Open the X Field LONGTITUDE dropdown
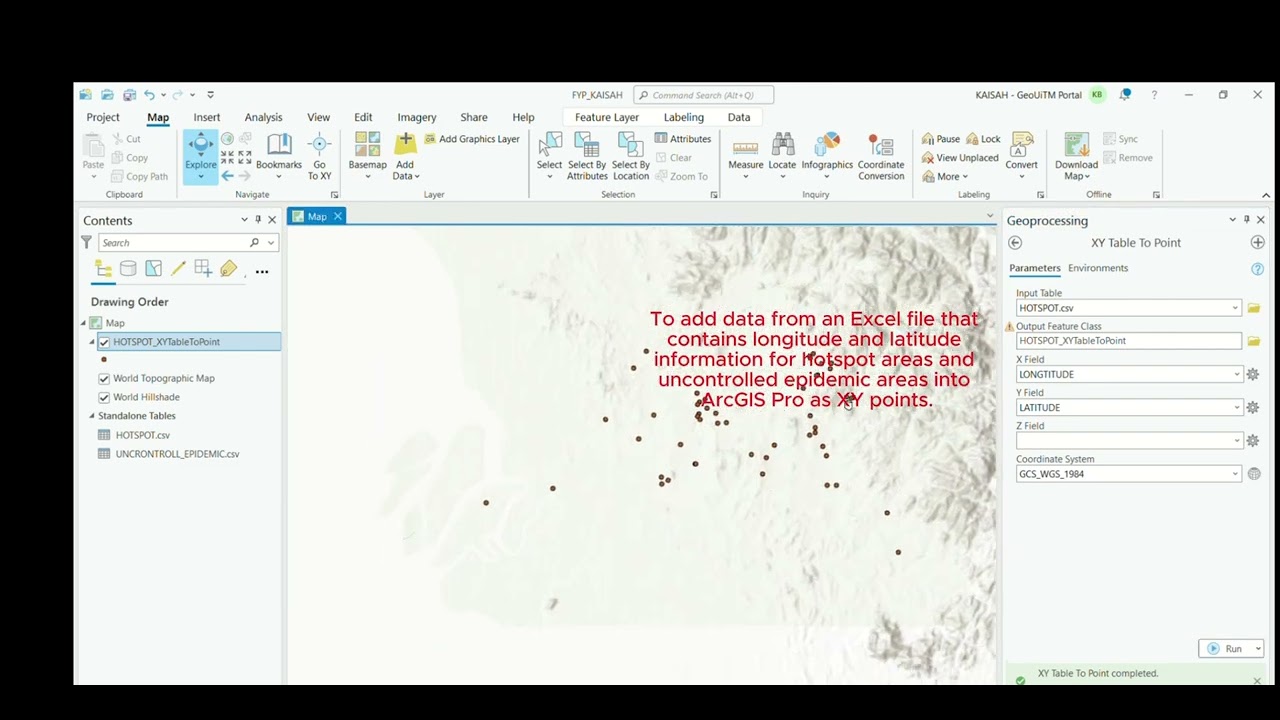 1235,374
